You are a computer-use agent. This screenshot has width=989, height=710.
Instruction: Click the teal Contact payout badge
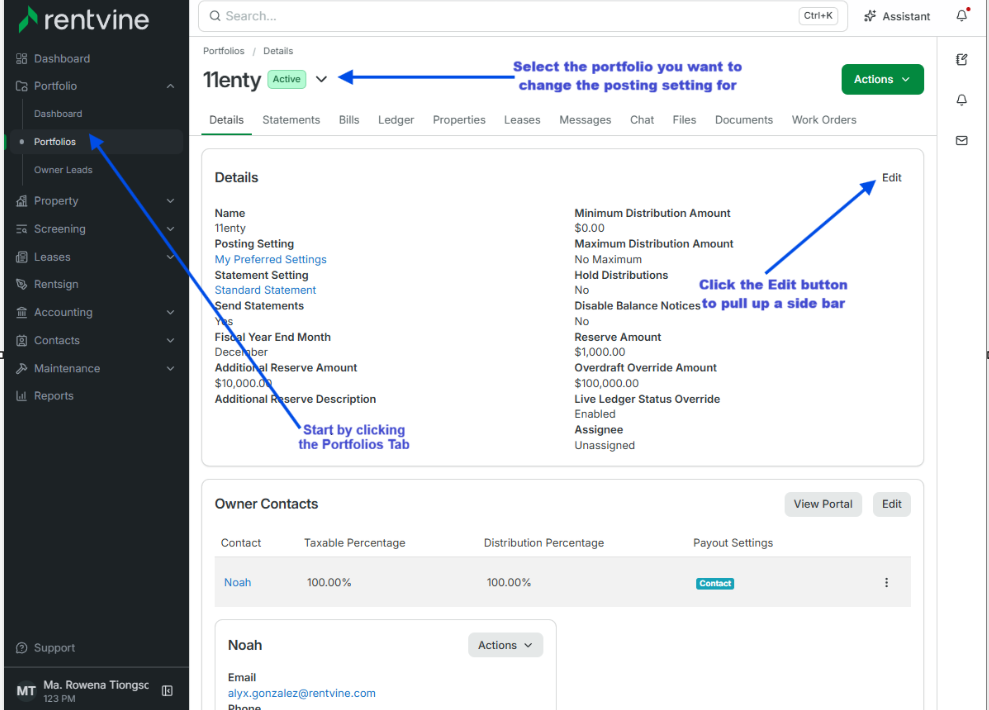[715, 583]
